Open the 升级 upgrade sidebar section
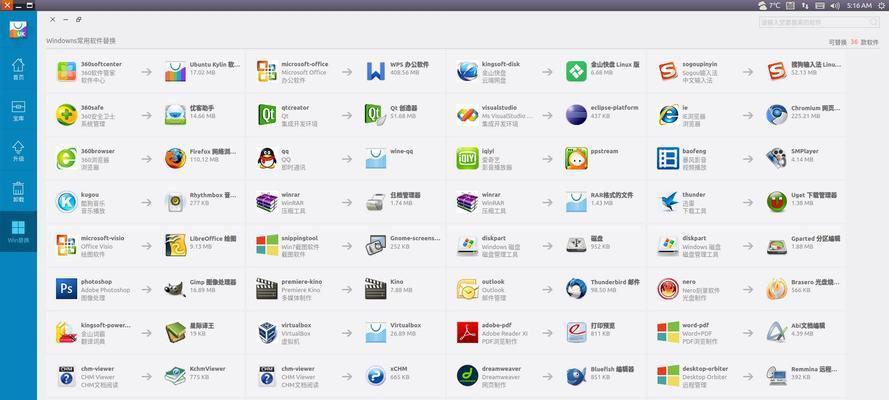 point(18,151)
